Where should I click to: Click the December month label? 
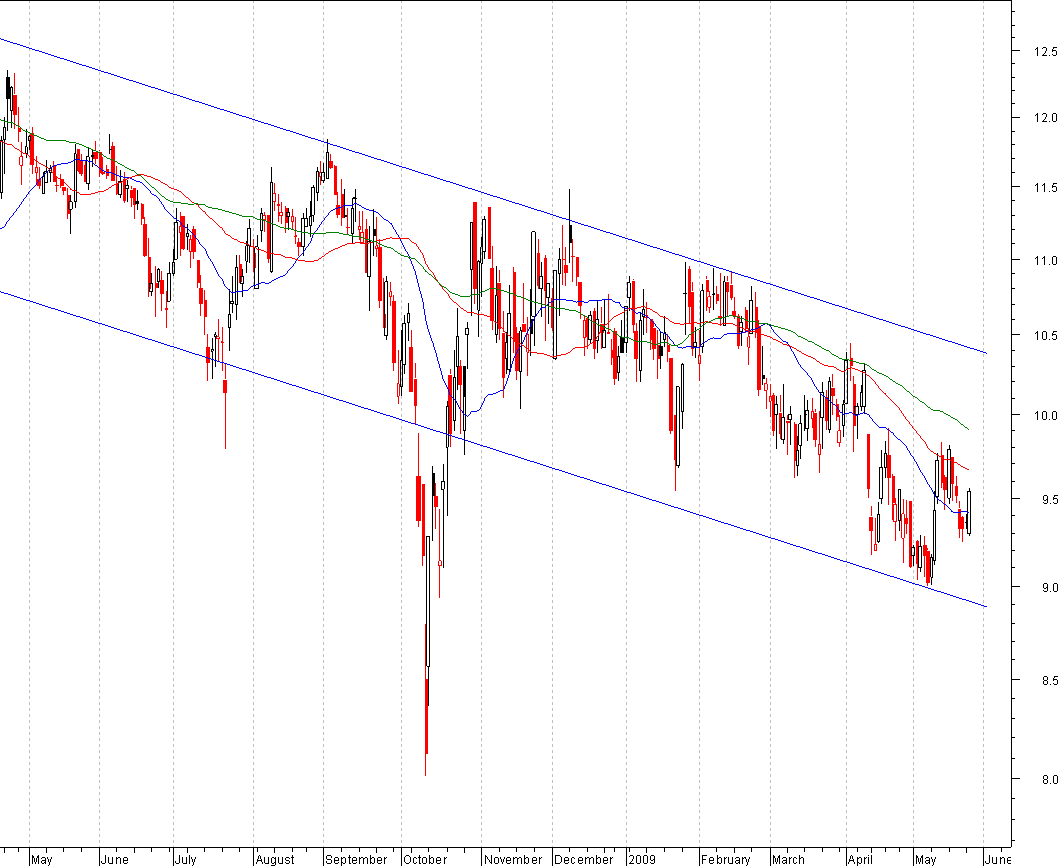(x=583, y=859)
